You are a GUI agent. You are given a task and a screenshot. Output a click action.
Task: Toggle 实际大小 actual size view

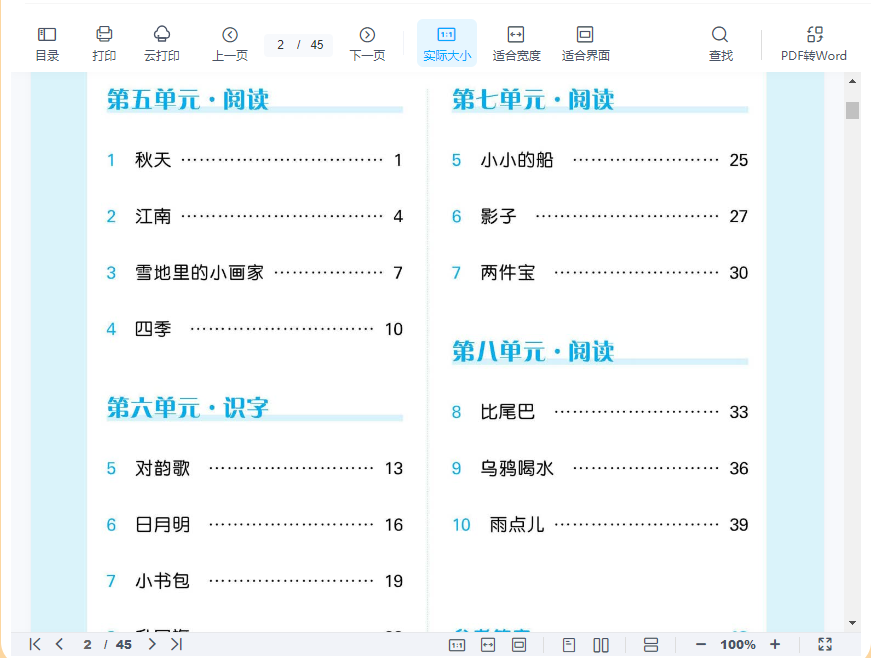pyautogui.click(x=447, y=43)
